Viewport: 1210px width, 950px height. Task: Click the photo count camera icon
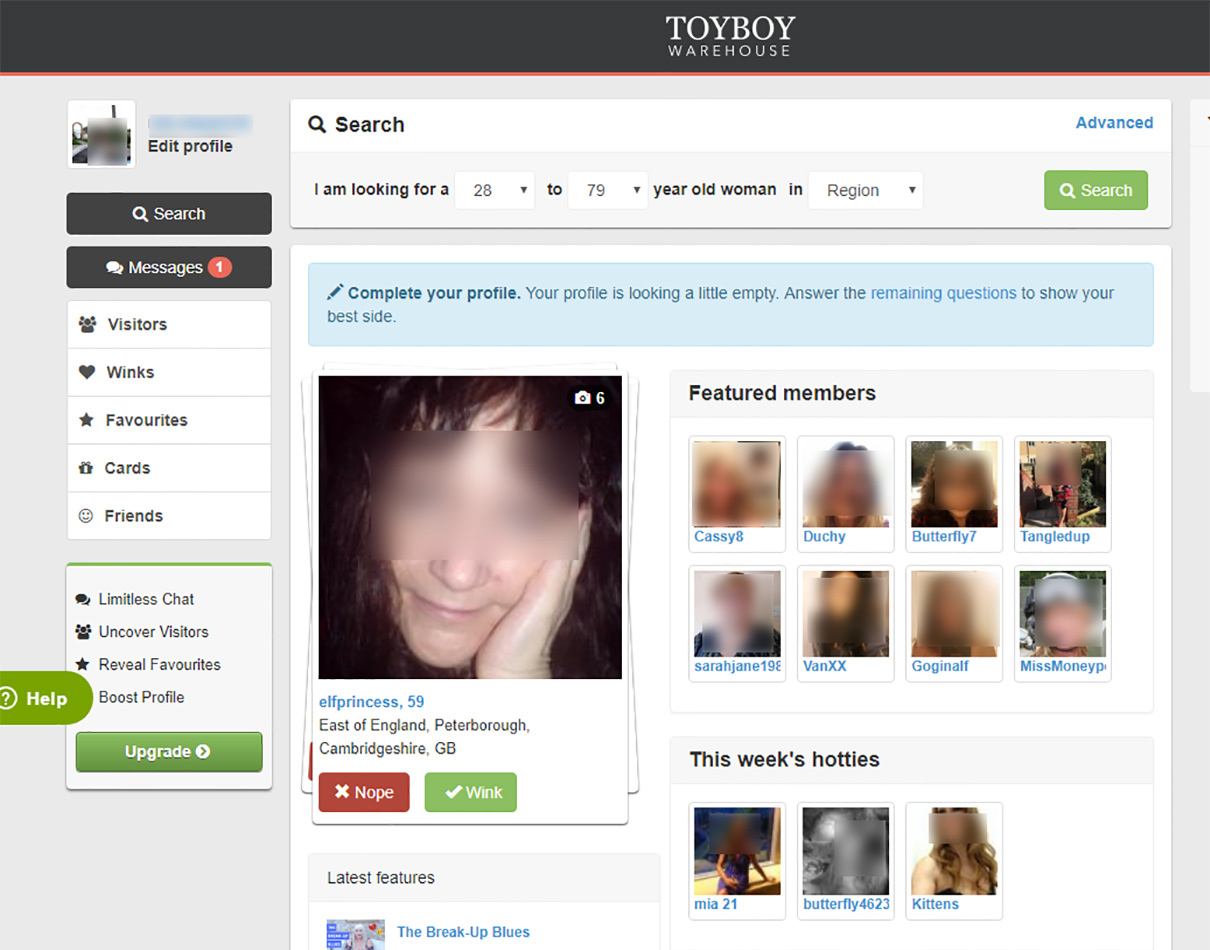pos(582,398)
